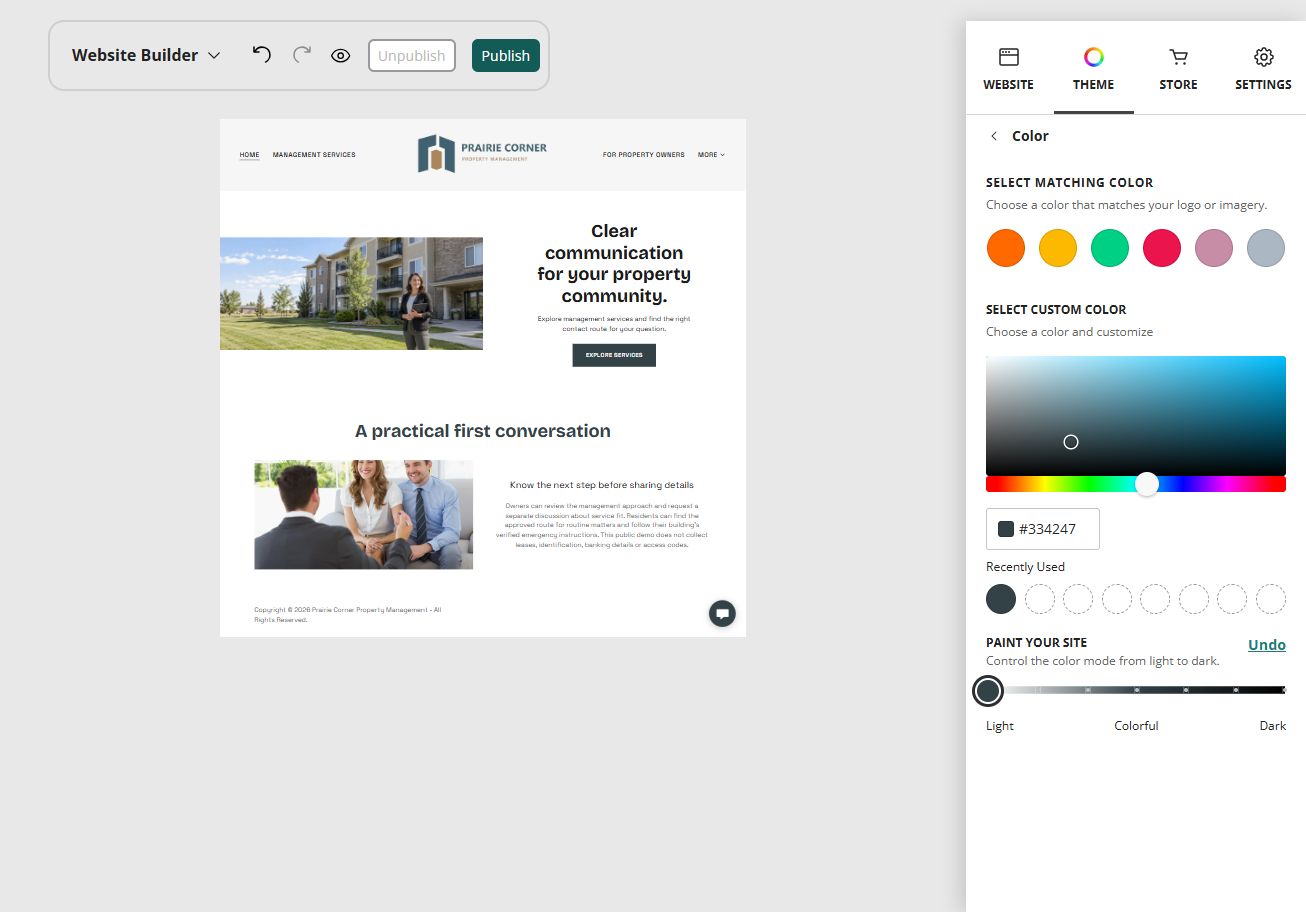Image resolution: width=1306 pixels, height=912 pixels.
Task: Click the hex color input field
Action: pyautogui.click(x=1043, y=529)
